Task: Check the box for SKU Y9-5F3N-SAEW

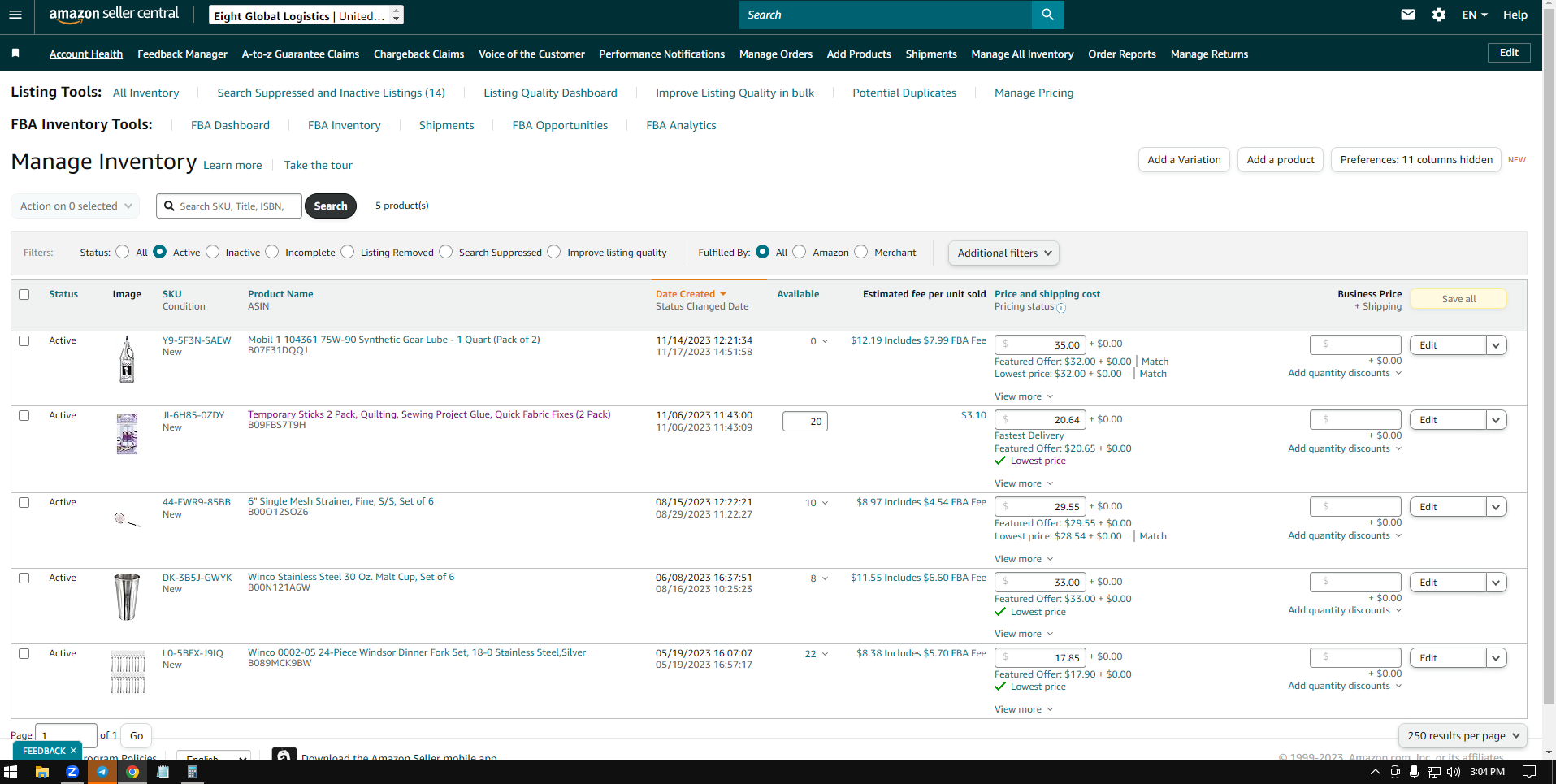Action: [x=24, y=341]
